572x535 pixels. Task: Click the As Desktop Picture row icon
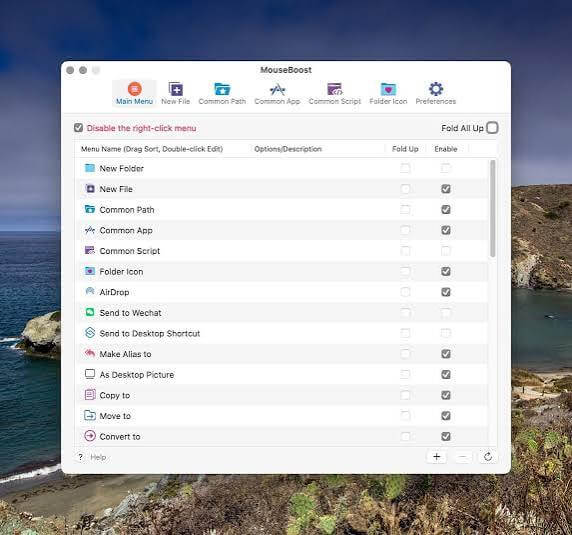point(90,374)
